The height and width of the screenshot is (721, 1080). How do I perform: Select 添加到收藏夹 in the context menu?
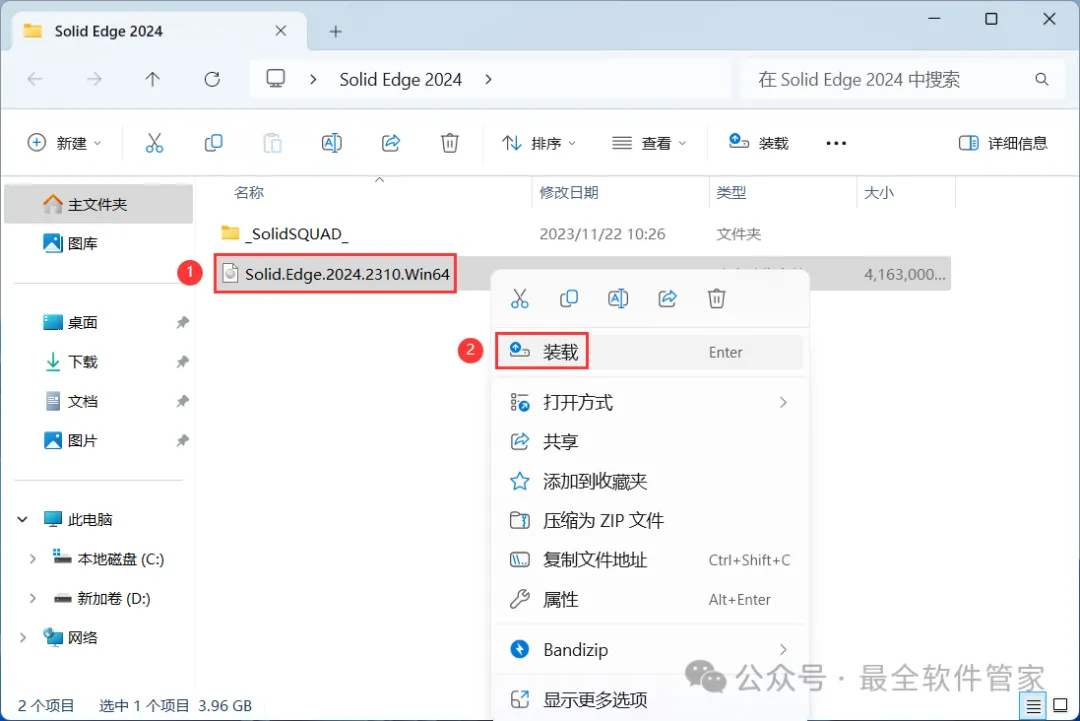(x=650, y=481)
